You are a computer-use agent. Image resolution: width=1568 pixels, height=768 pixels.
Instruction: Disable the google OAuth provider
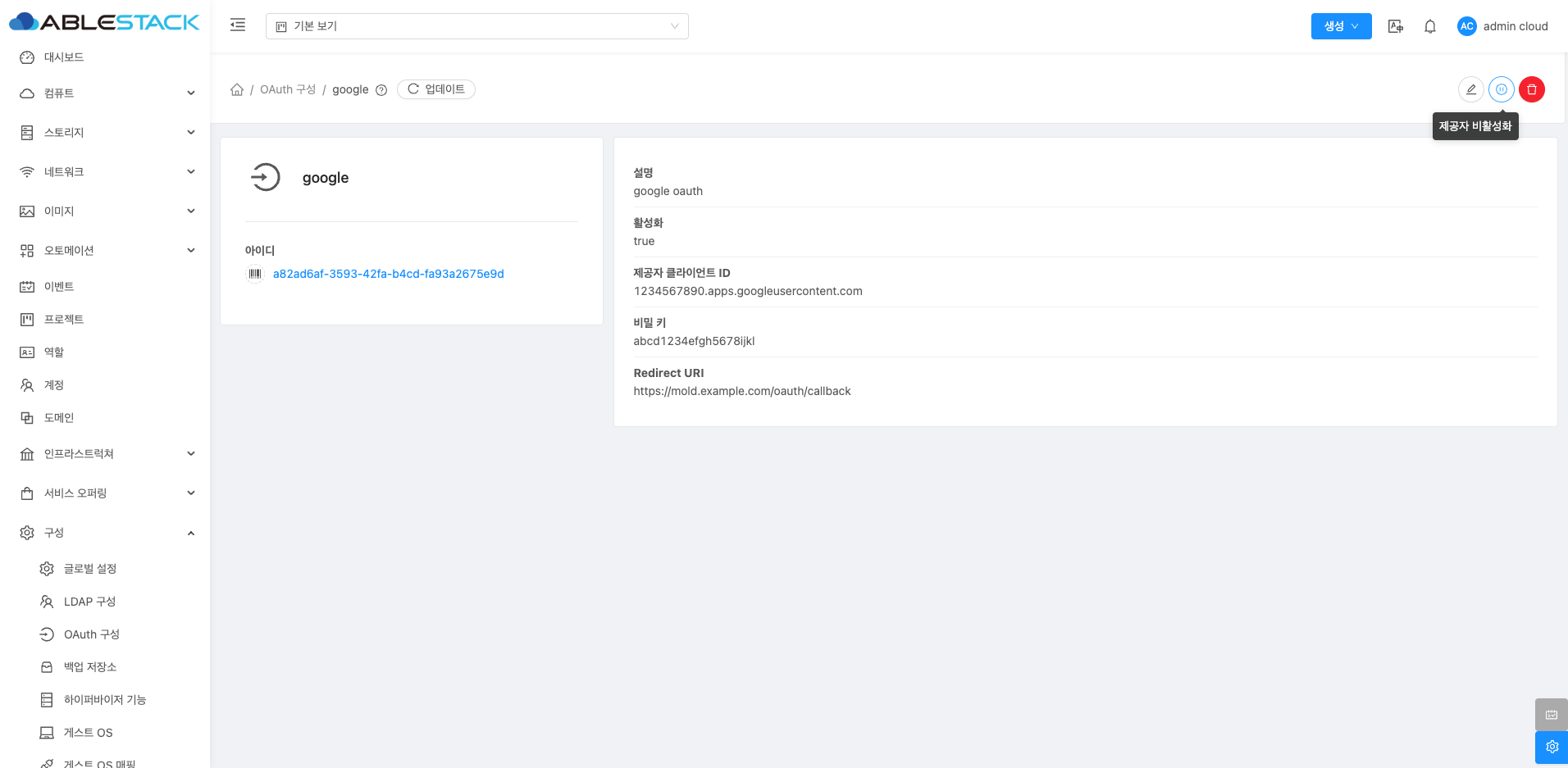tap(1501, 89)
